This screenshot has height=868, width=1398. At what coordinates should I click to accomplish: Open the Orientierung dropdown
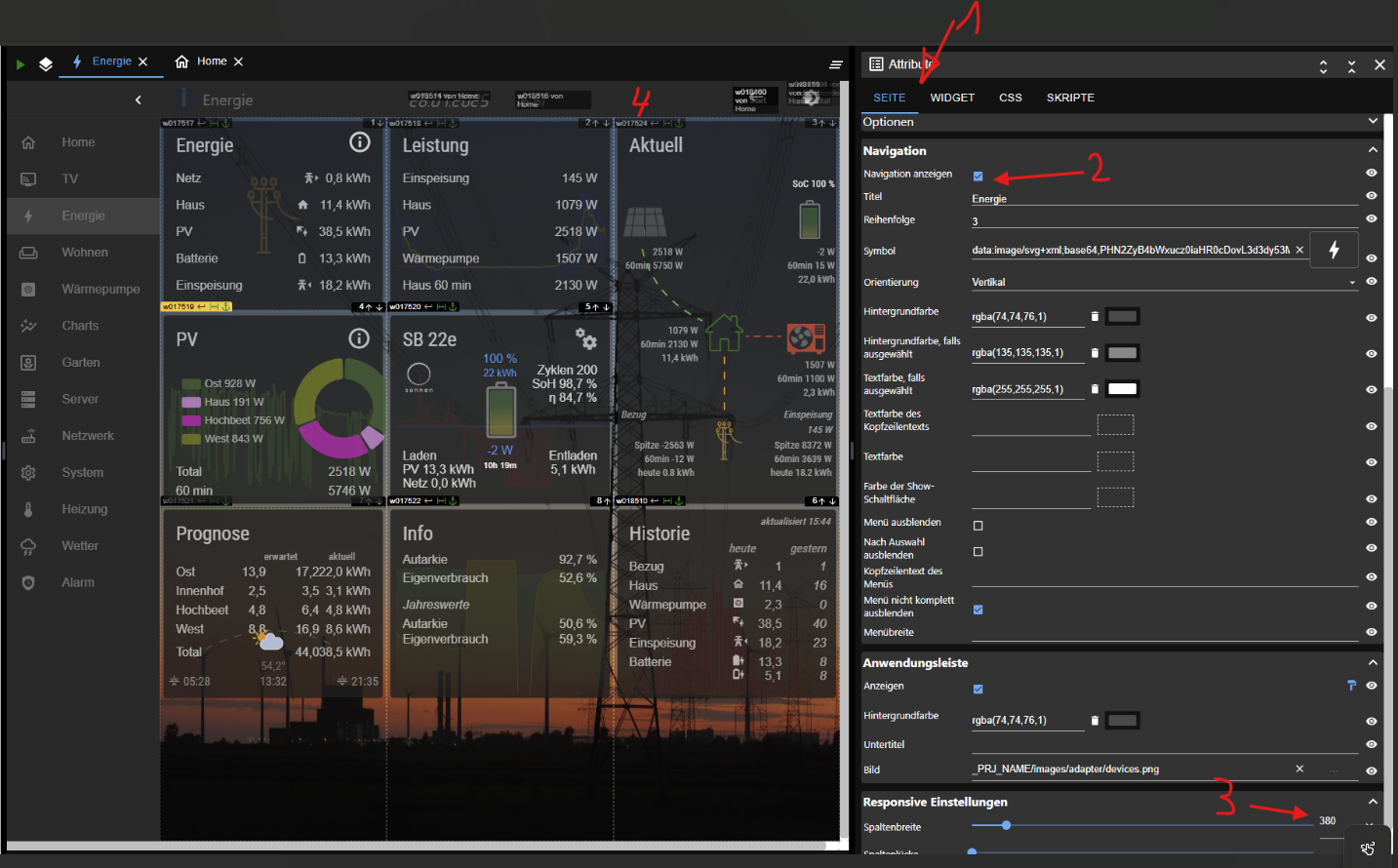(x=1163, y=282)
